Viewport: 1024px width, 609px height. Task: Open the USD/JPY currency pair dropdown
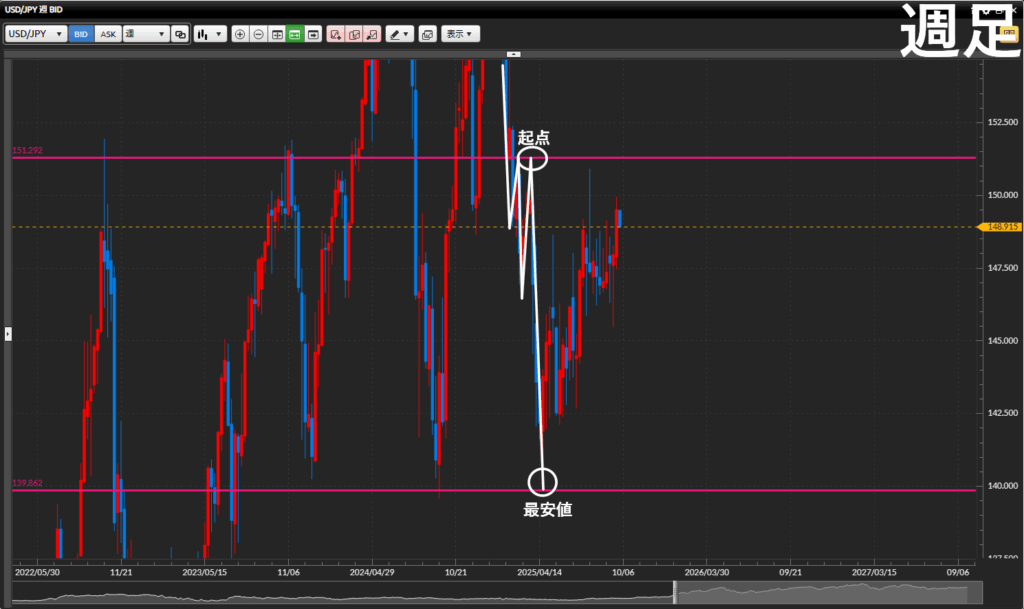point(36,34)
